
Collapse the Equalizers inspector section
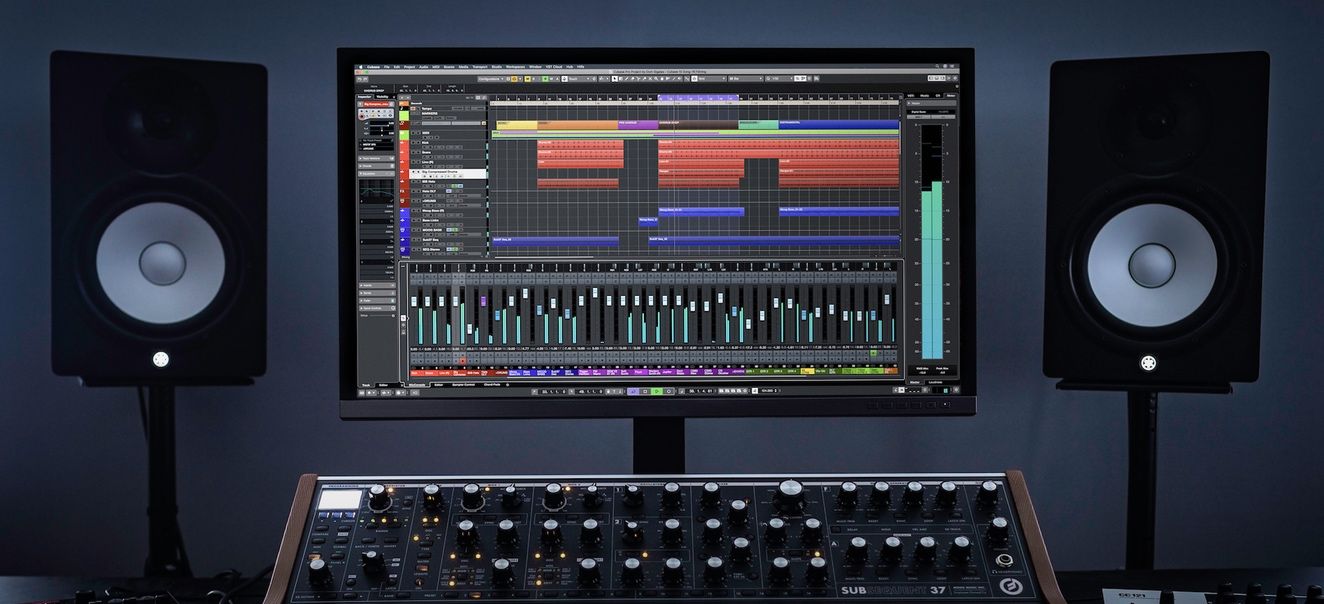[x=377, y=174]
